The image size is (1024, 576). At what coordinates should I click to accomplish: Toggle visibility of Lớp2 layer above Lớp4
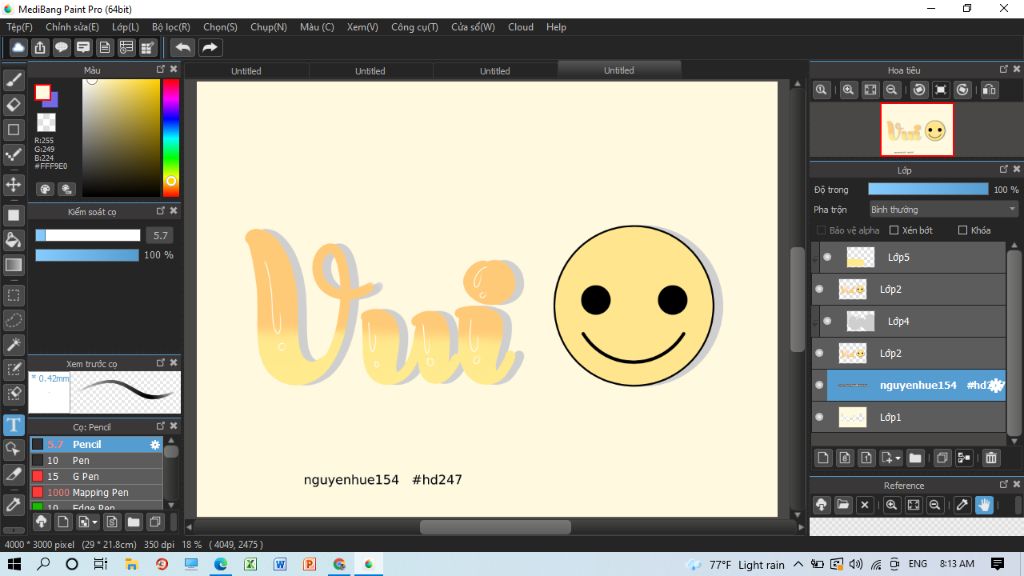tap(820, 289)
